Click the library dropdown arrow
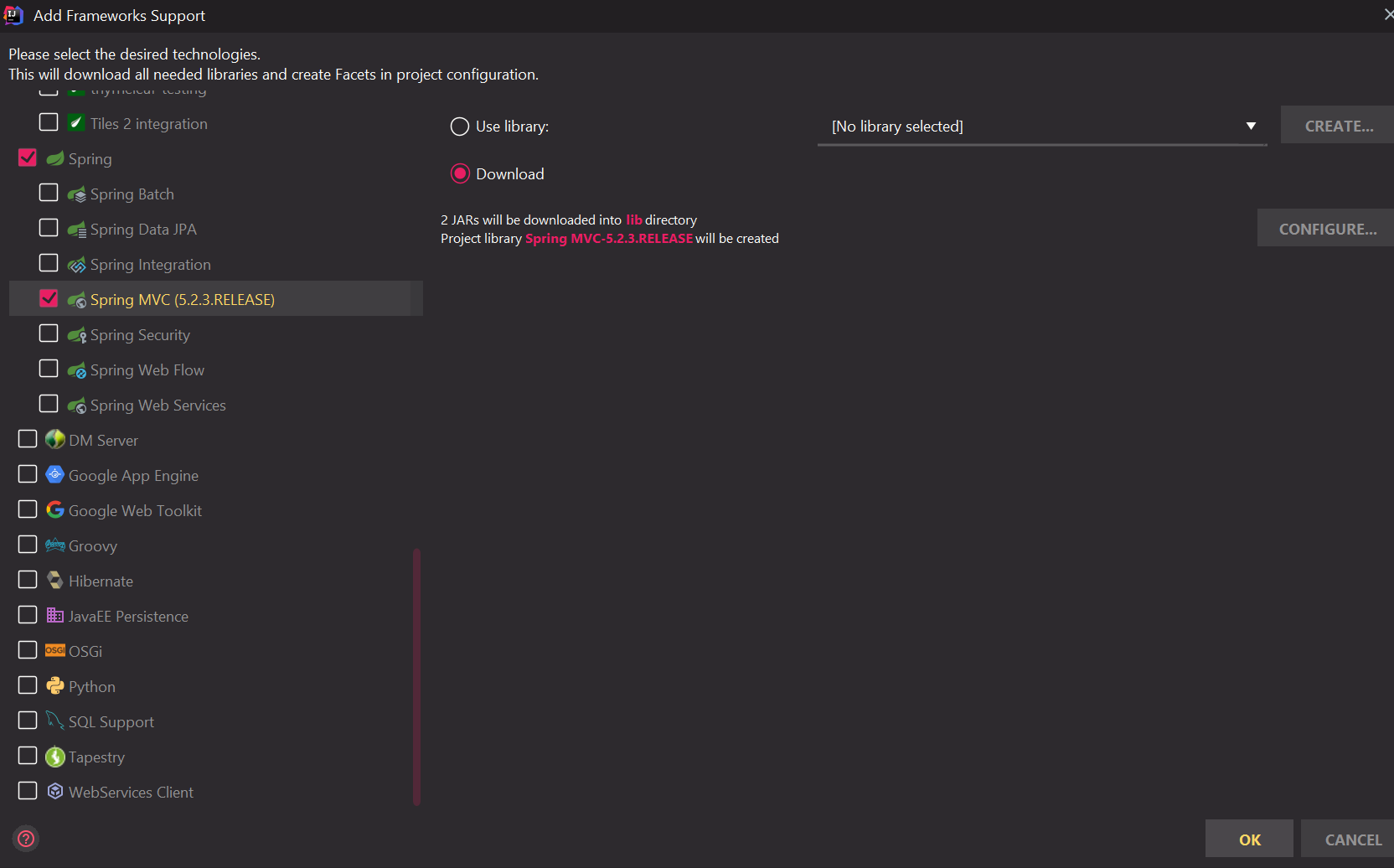The width and height of the screenshot is (1394, 868). pos(1251,126)
